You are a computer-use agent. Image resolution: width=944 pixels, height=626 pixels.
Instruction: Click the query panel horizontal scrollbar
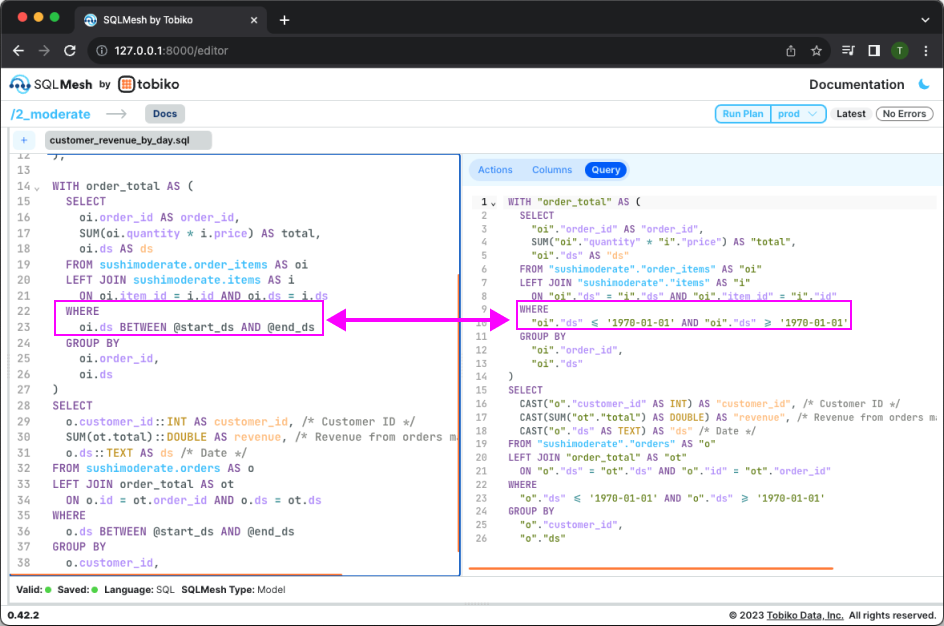651,568
